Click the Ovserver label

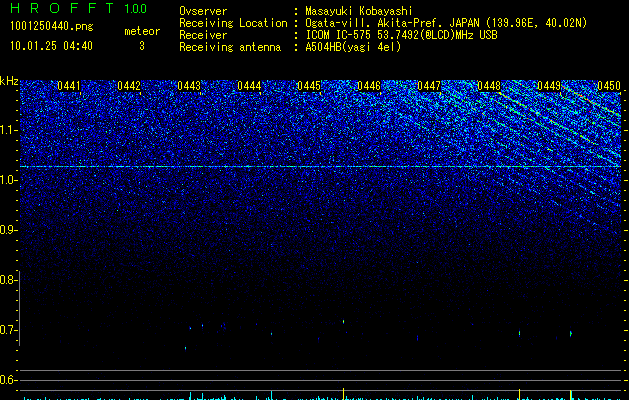point(203,11)
